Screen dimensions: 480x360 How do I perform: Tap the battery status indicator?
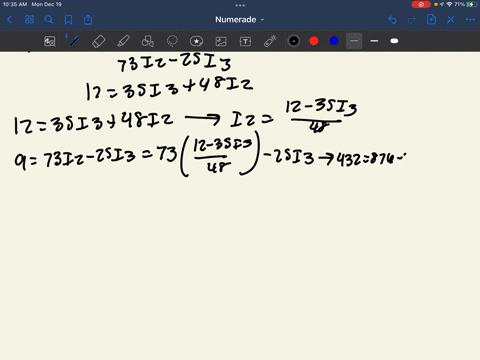[471, 4]
